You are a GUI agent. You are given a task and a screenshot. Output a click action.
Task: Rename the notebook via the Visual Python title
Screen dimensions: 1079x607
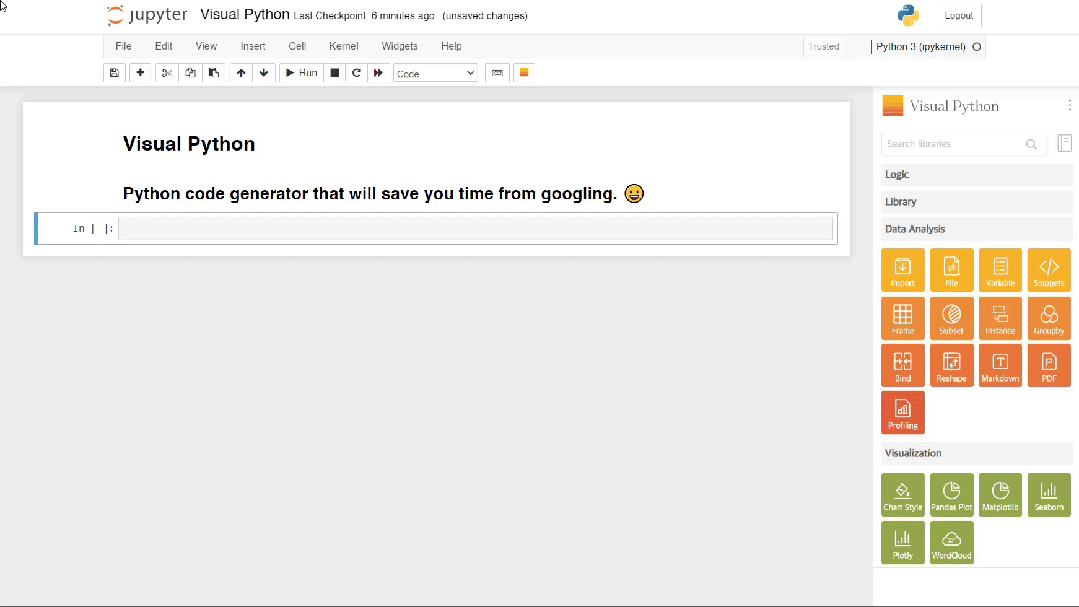[x=245, y=14]
